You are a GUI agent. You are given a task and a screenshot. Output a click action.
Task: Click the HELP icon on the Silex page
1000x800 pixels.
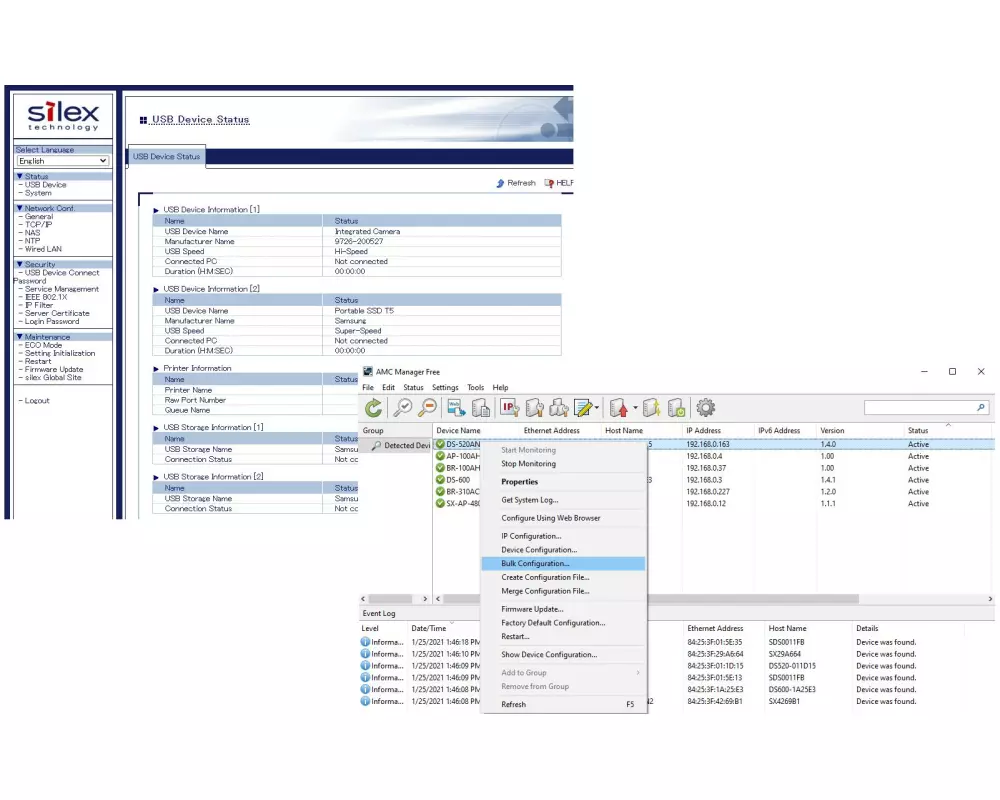[549, 183]
